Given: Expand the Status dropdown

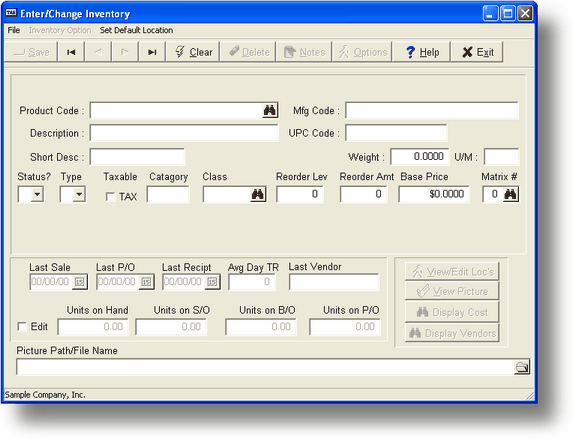Looking at the screenshot, I should click(37, 194).
